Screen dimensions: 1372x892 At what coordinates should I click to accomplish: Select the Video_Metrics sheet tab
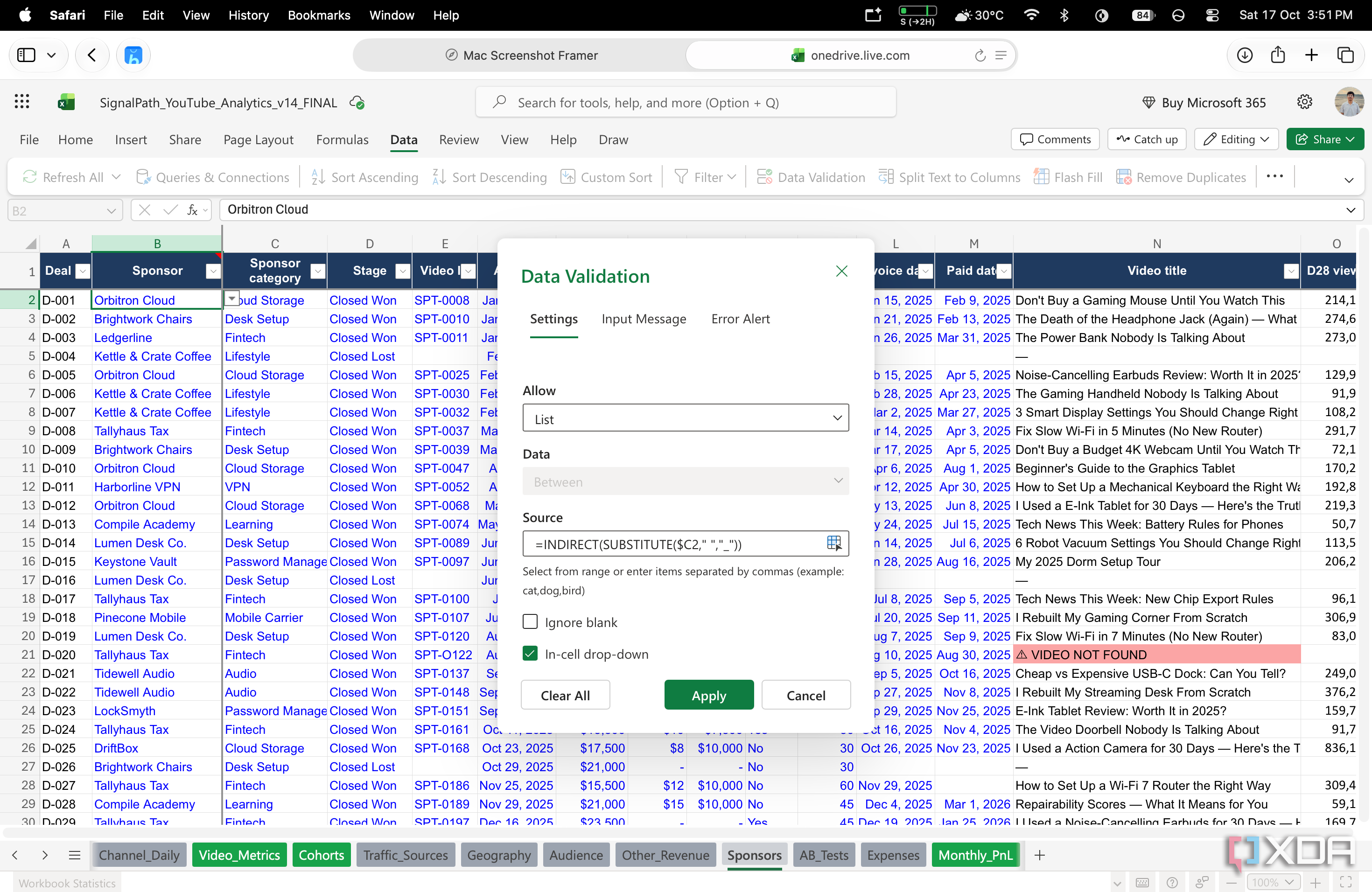(239, 855)
